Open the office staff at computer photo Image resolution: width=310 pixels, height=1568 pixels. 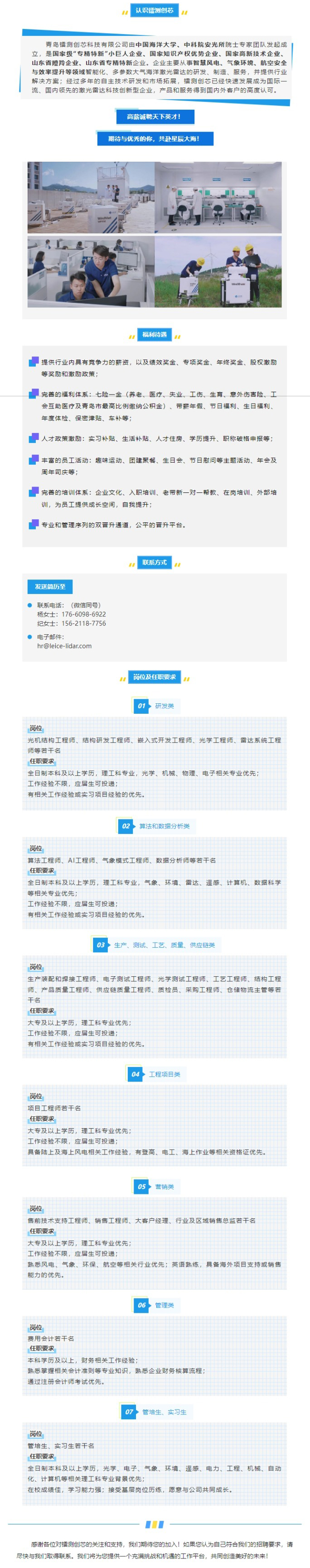[x=91, y=272]
